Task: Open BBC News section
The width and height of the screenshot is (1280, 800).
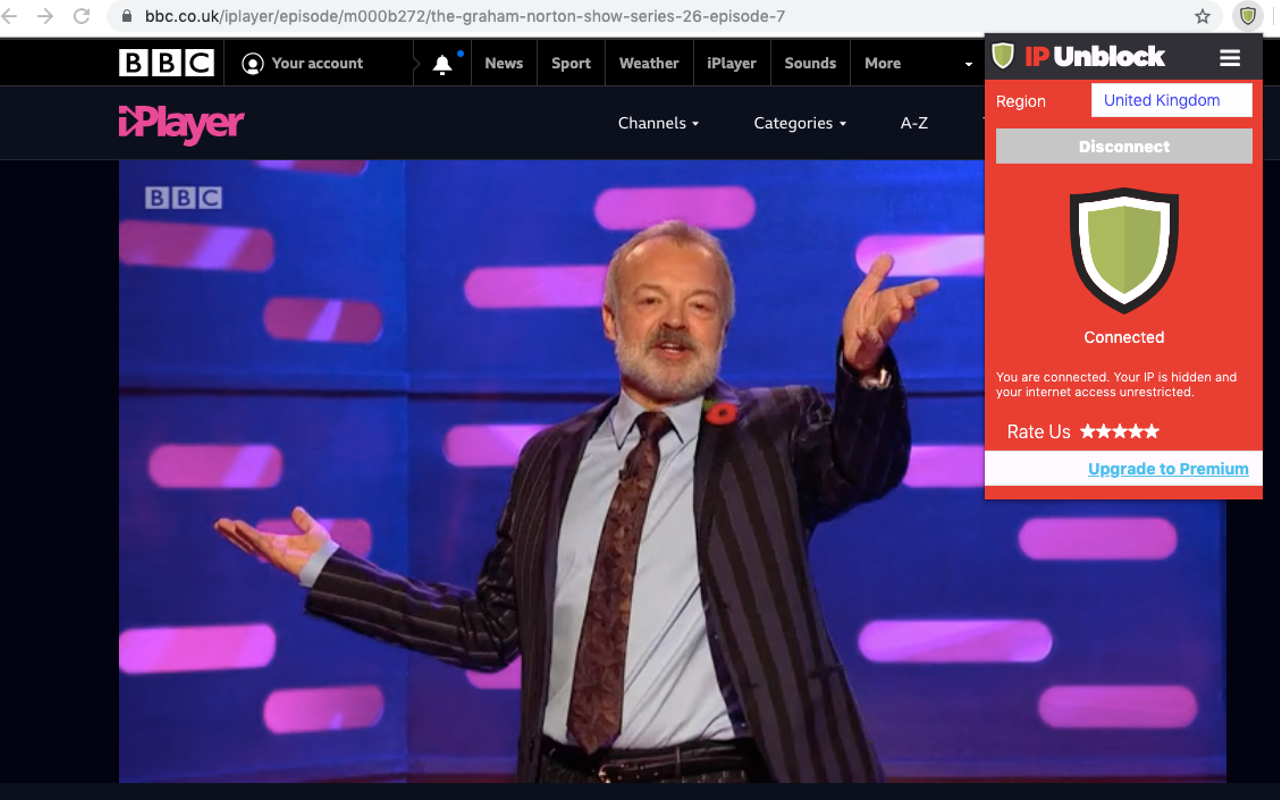Action: pyautogui.click(x=504, y=63)
